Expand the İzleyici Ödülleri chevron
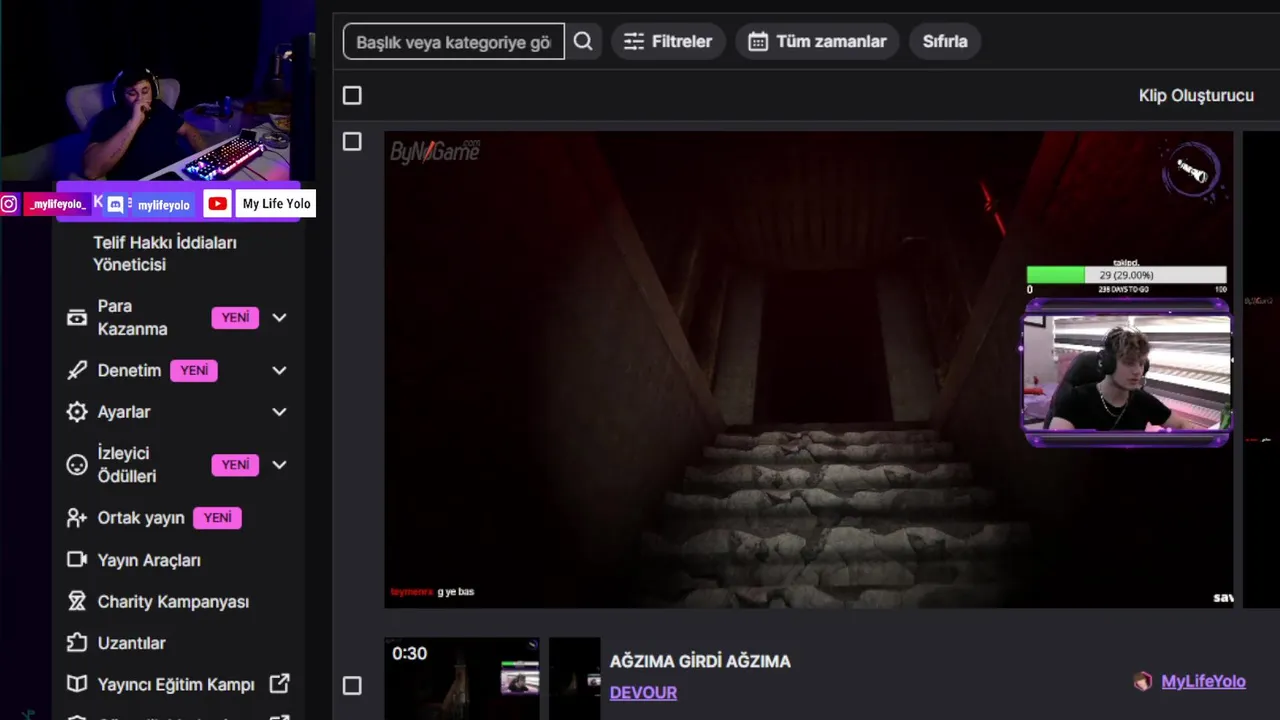Screen dimensions: 1280x720 [x=279, y=464]
